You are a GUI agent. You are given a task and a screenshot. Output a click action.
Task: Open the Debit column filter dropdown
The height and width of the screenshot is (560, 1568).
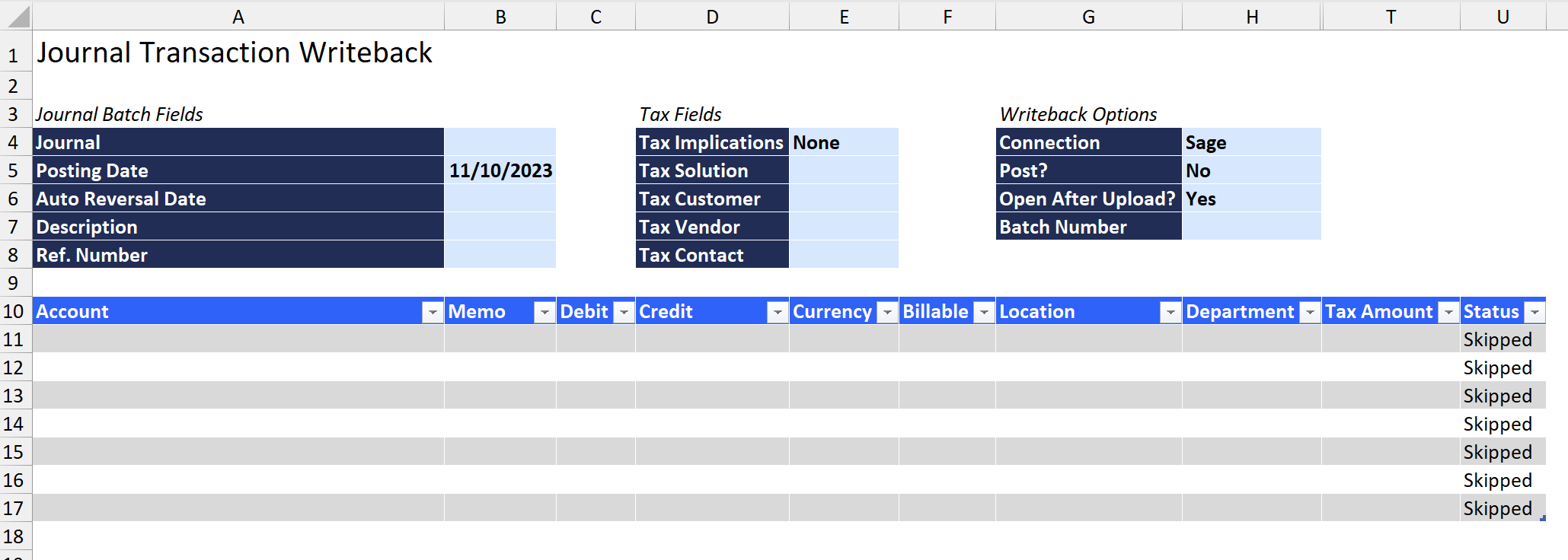click(624, 312)
